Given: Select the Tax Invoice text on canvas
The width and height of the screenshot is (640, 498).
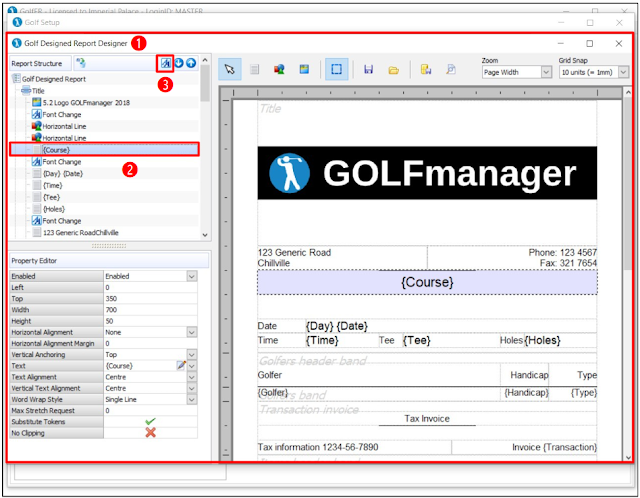Looking at the screenshot, I should click(x=427, y=418).
